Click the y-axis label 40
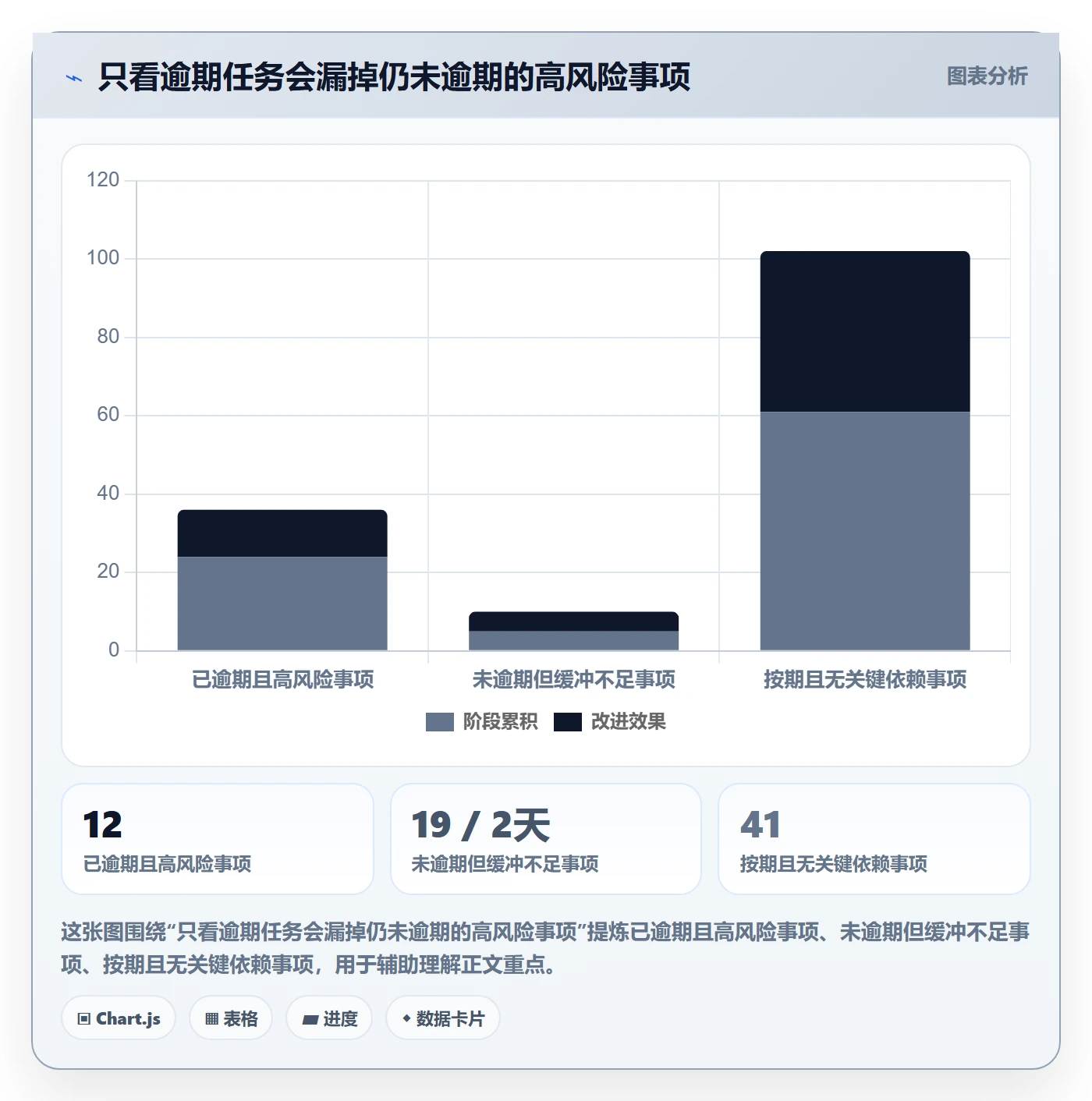 click(x=108, y=494)
